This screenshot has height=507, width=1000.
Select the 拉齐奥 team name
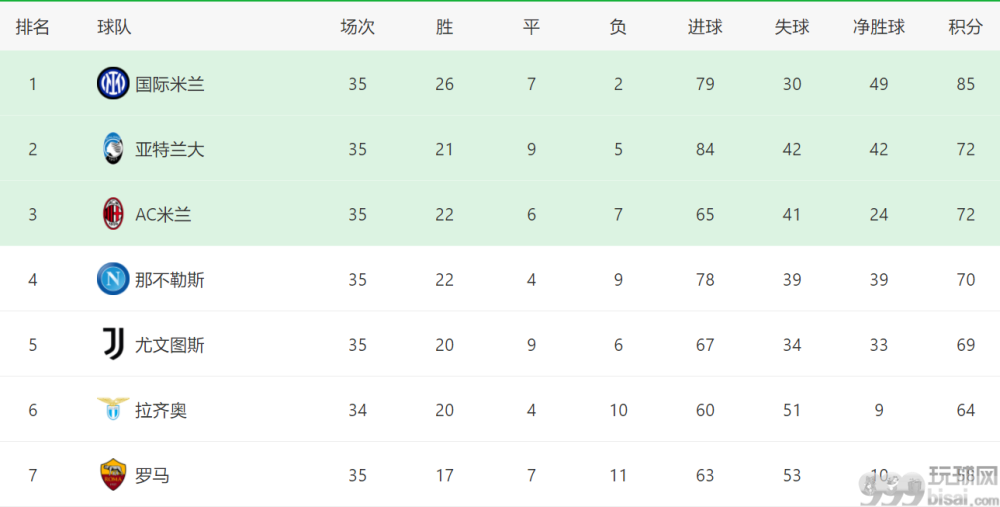pyautogui.click(x=161, y=410)
